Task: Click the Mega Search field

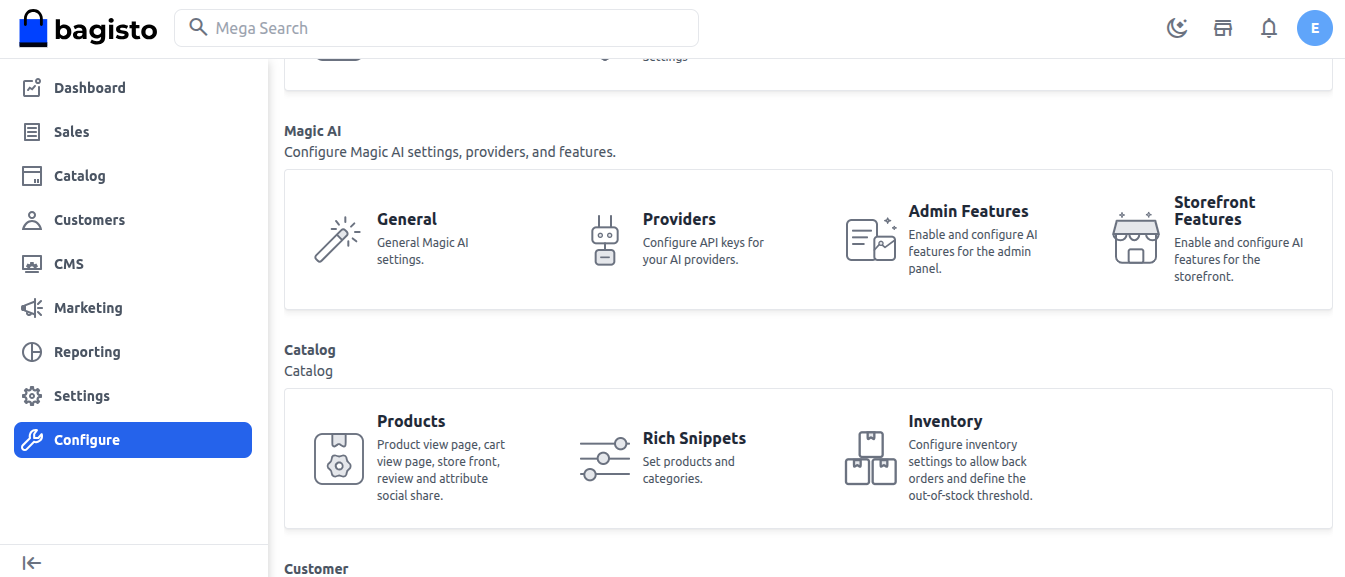Action: (x=436, y=28)
